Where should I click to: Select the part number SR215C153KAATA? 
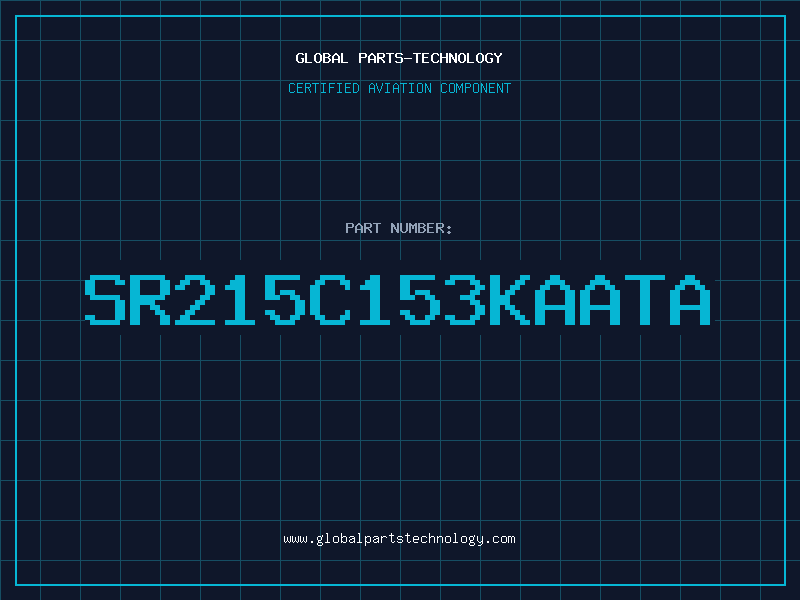(397, 300)
